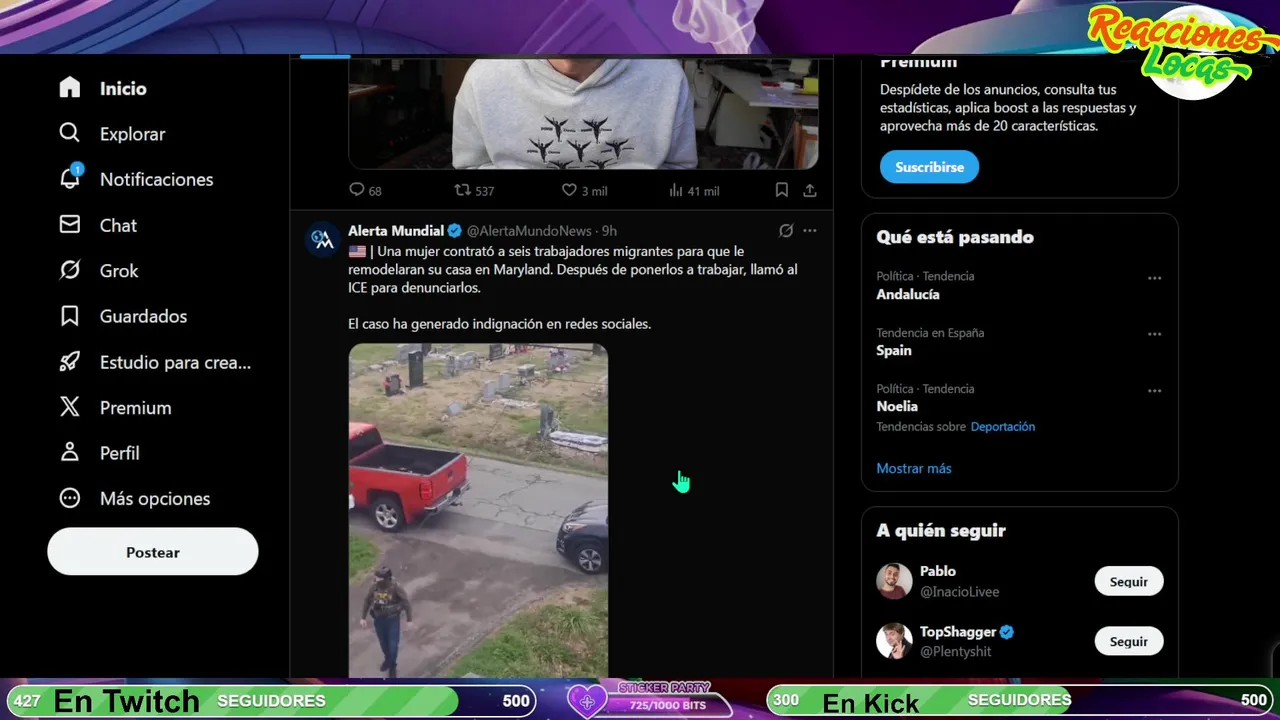Open the A quién seguir heading
The width and height of the screenshot is (1280, 720).
[x=941, y=531]
